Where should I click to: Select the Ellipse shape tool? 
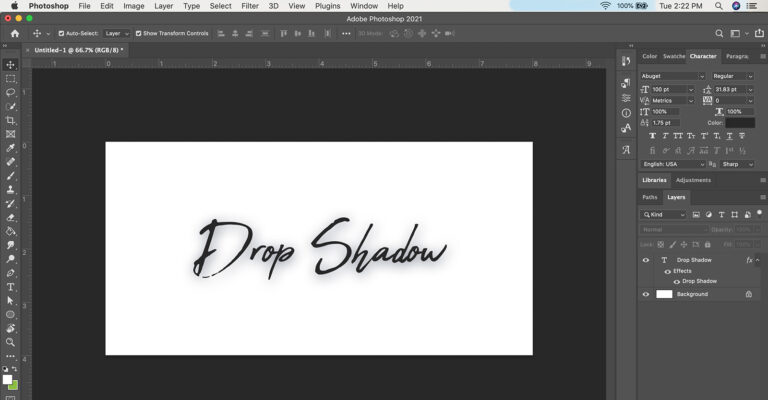pos(10,314)
